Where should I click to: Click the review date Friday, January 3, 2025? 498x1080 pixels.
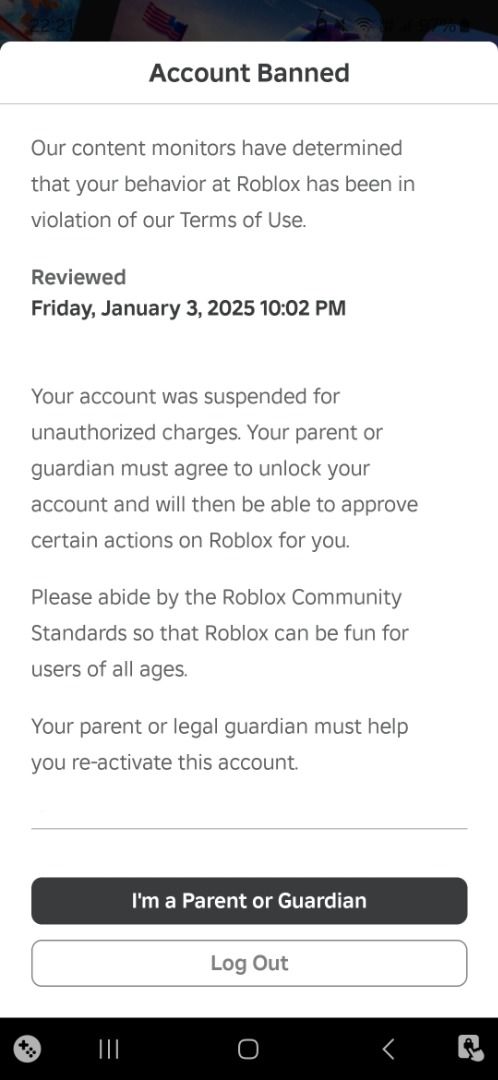pyautogui.click(x=143, y=308)
